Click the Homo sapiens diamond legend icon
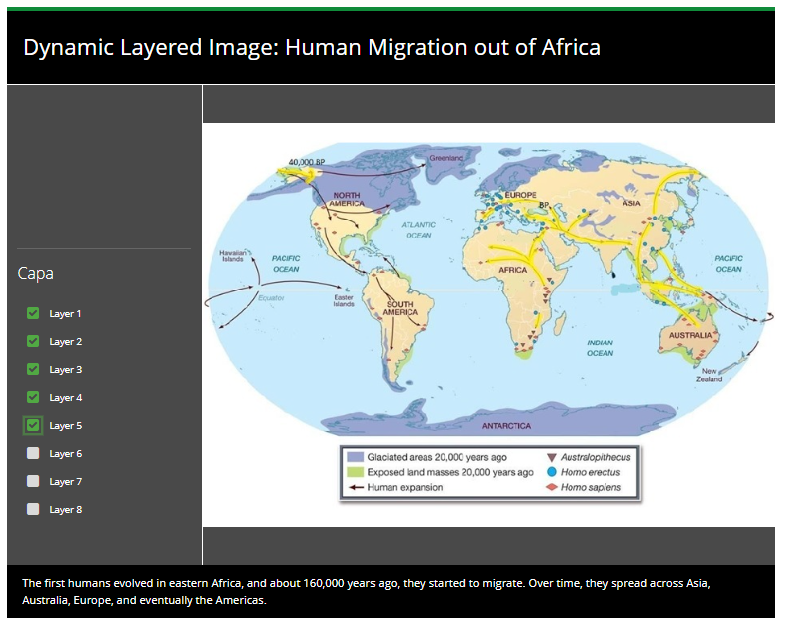The width and height of the screenshot is (786, 636). pyautogui.click(x=552, y=488)
